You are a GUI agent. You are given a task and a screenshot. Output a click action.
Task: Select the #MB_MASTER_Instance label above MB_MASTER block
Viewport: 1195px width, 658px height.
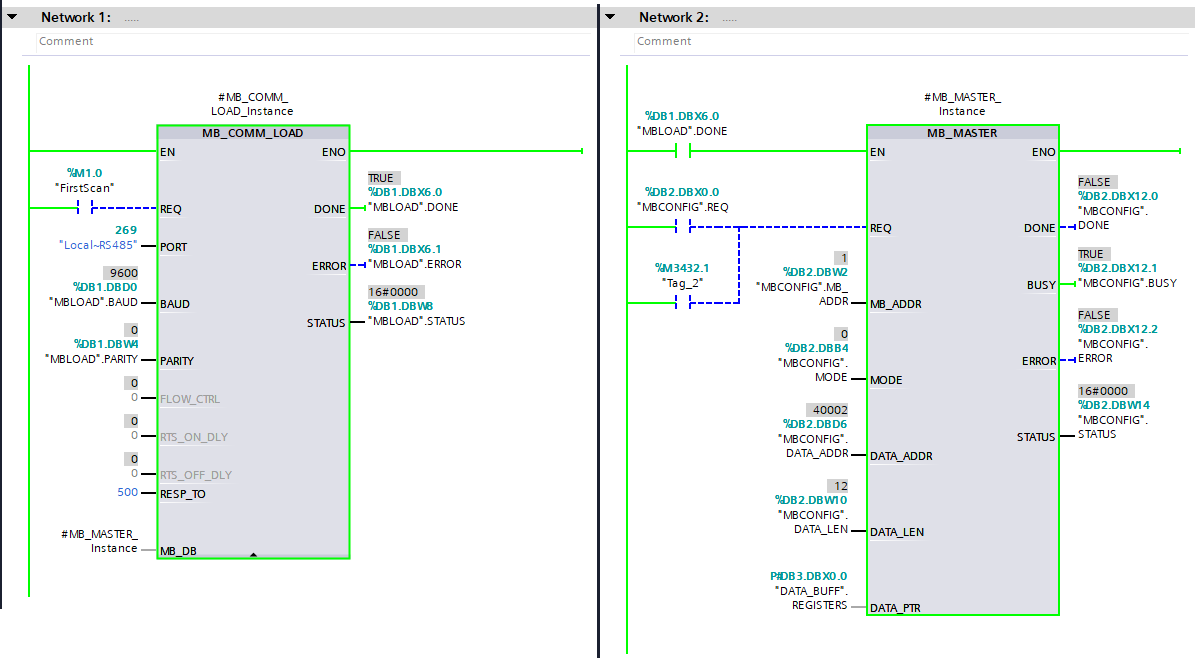[961, 104]
